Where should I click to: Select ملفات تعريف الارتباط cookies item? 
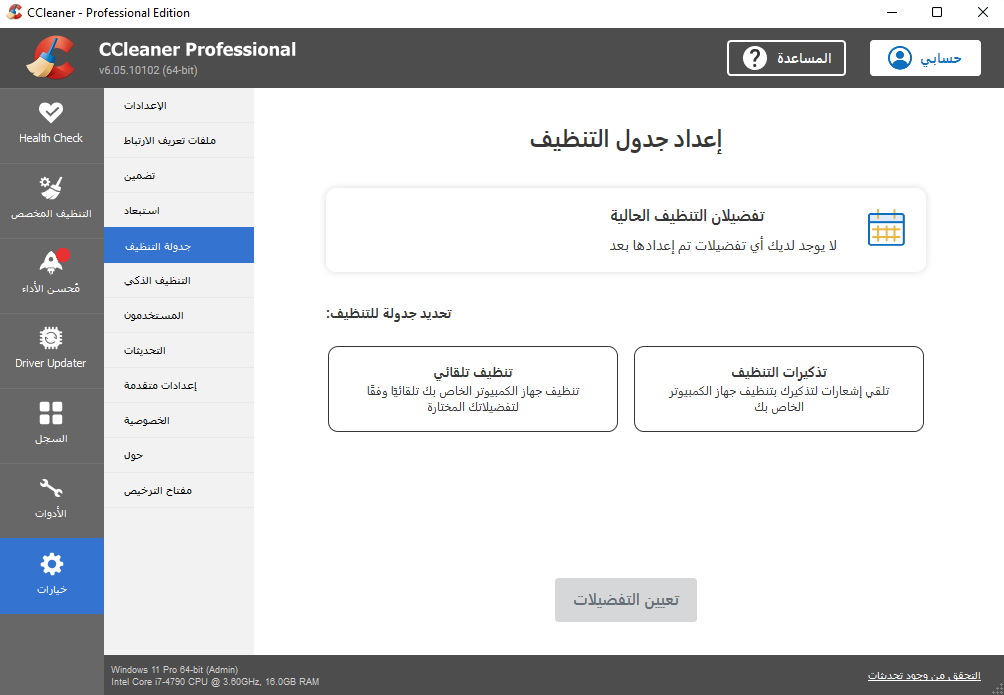pyautogui.click(x=179, y=140)
